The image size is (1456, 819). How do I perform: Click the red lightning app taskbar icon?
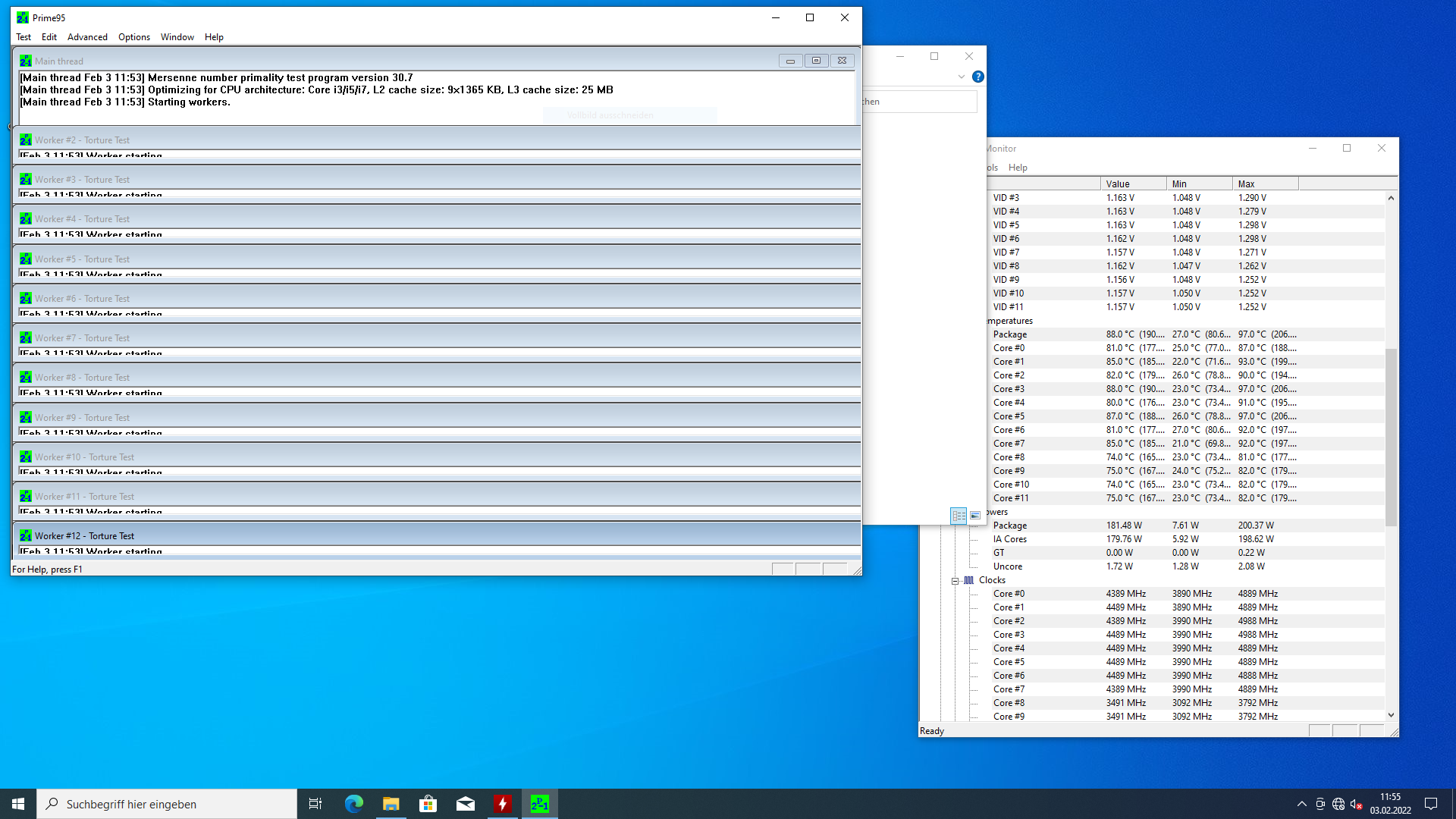click(503, 804)
